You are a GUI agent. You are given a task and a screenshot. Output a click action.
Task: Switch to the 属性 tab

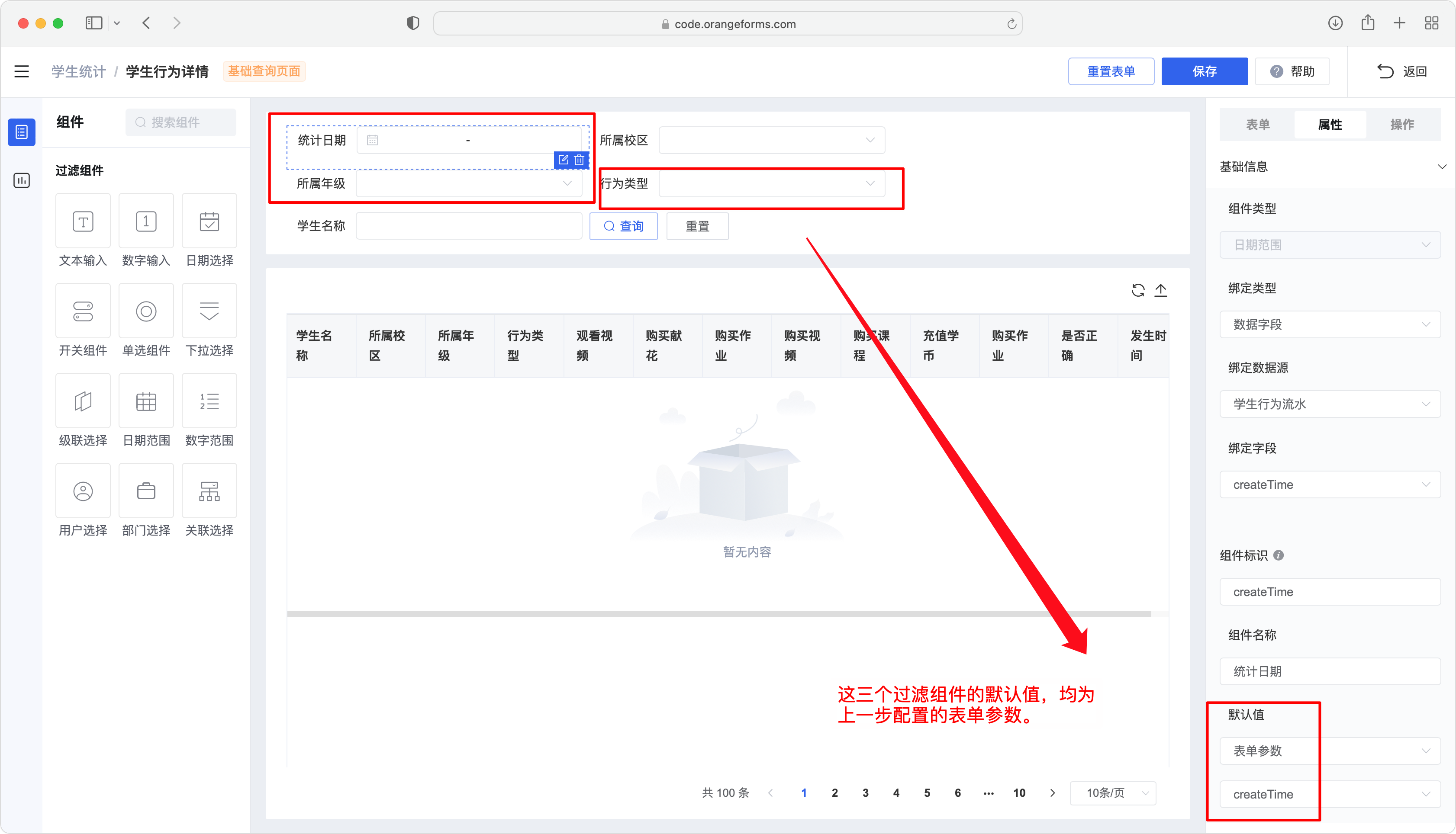(x=1329, y=124)
